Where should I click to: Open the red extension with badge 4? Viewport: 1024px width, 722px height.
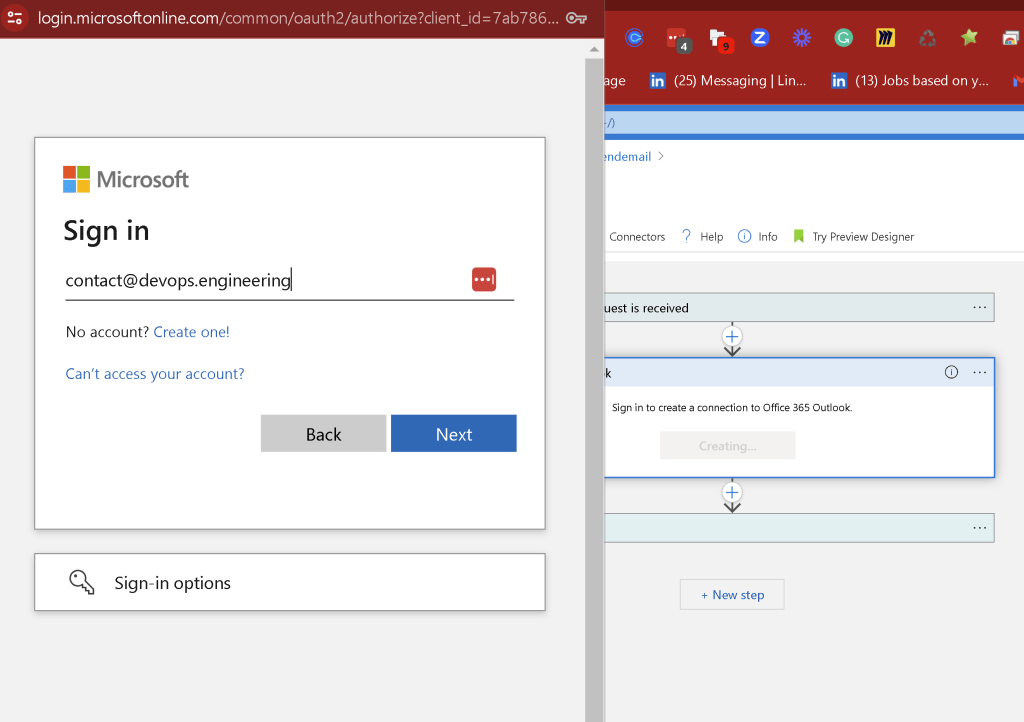coord(677,40)
